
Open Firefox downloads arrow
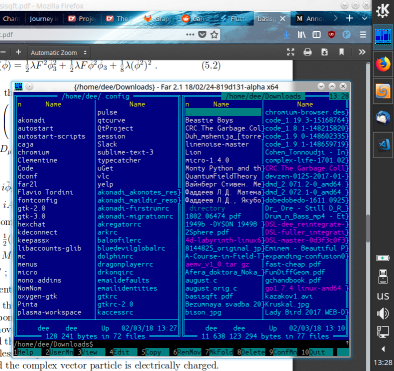tap(286, 34)
